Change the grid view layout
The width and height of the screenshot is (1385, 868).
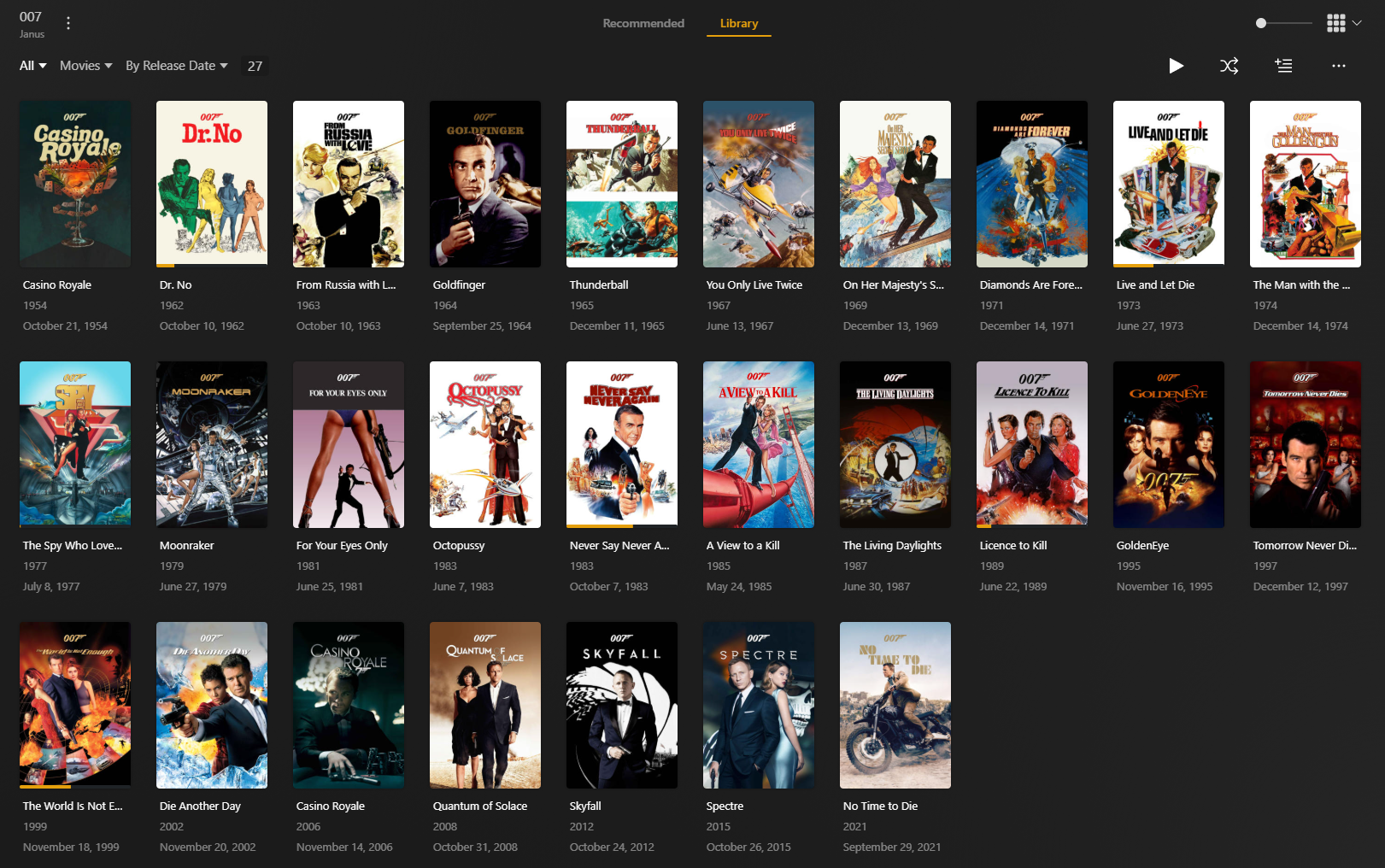pos(1344,23)
